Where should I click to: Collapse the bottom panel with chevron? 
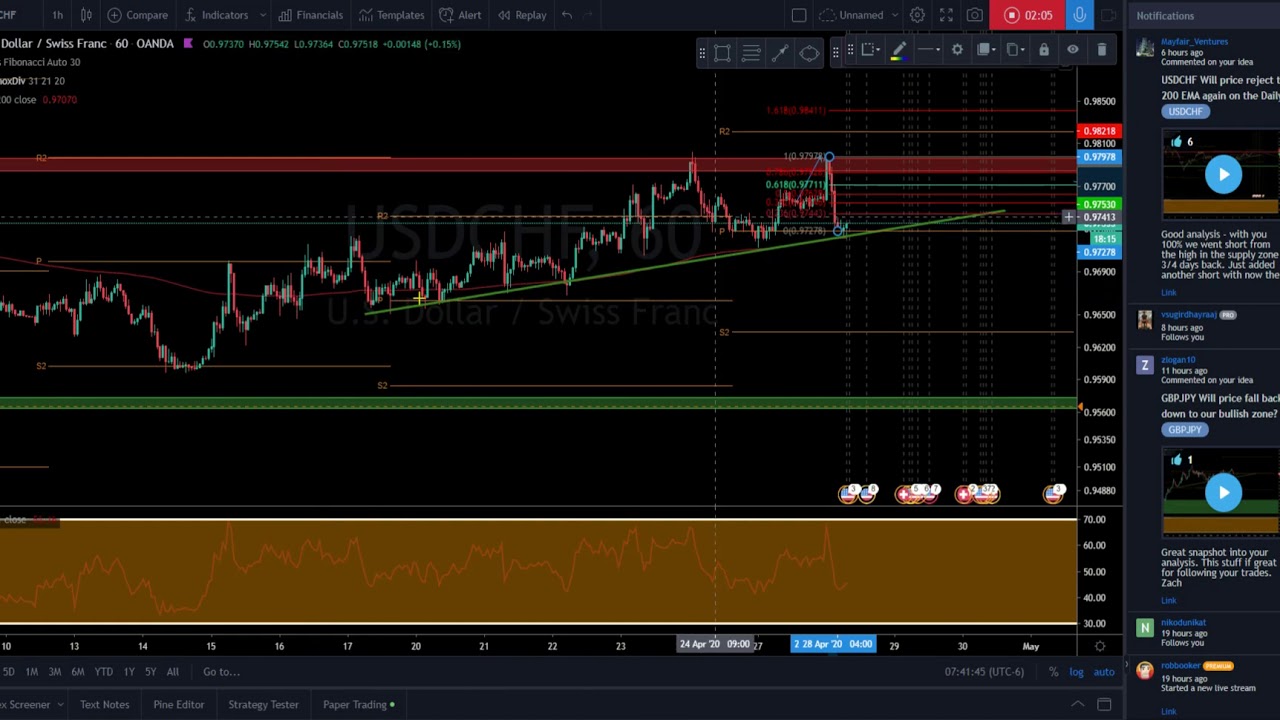click(1078, 704)
